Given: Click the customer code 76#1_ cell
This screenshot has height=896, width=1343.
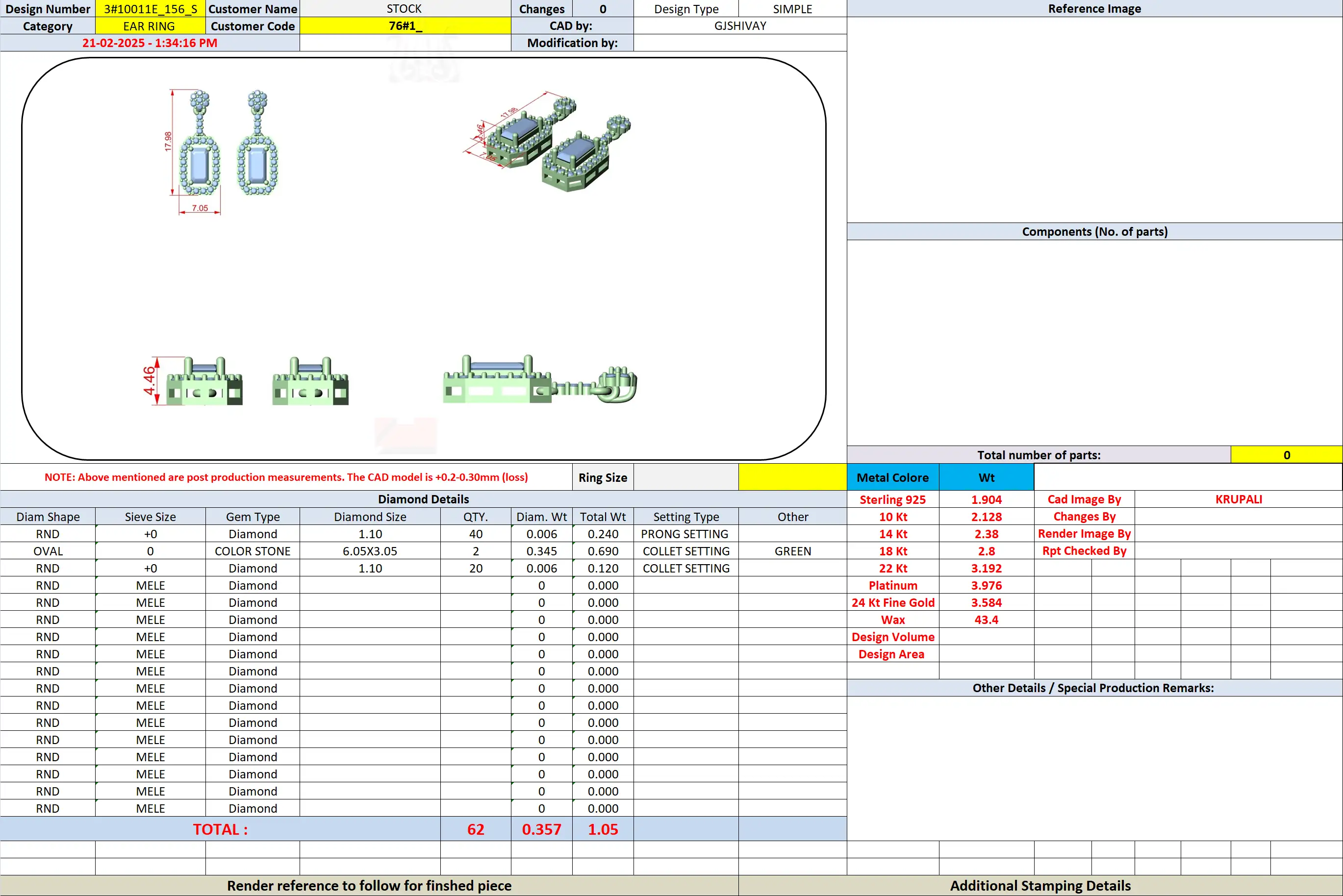Looking at the screenshot, I should [x=405, y=25].
